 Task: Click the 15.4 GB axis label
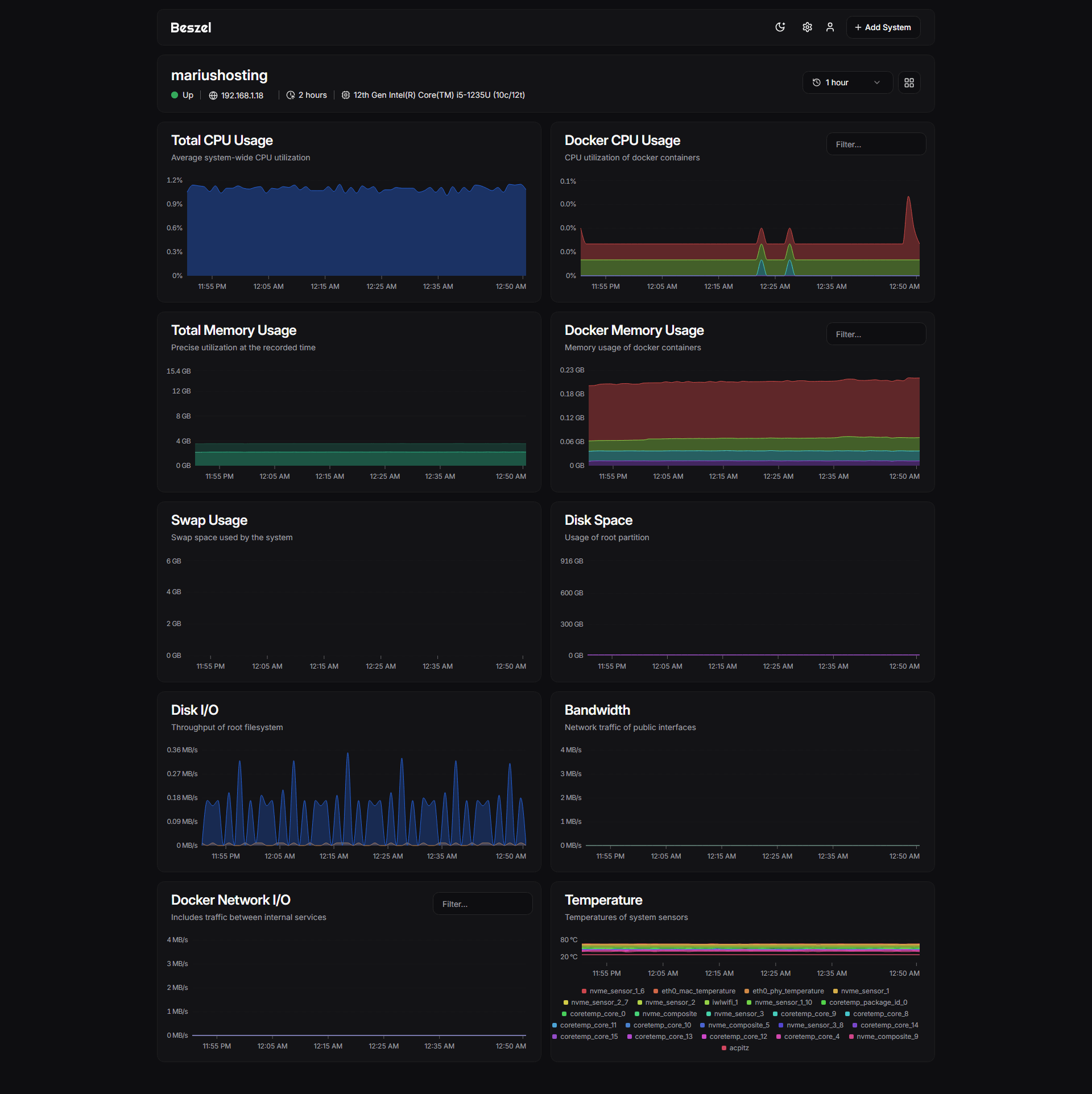click(179, 371)
